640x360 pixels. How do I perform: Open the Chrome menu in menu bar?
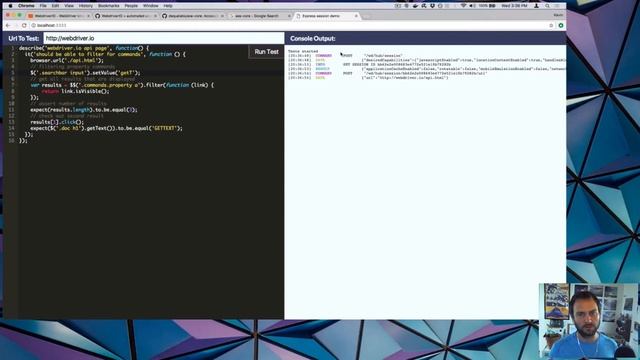point(26,6)
